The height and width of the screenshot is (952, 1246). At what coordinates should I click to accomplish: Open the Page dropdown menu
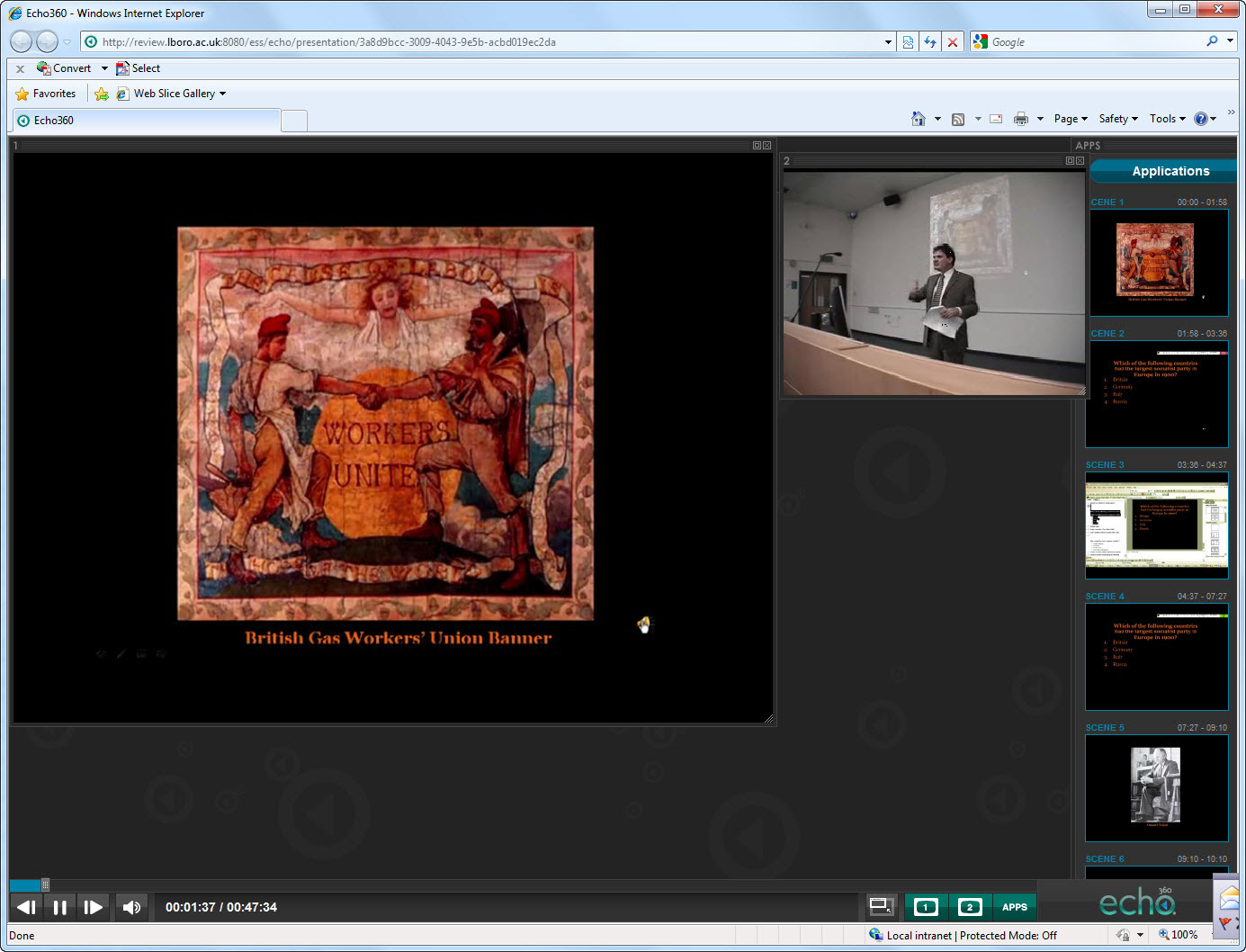1070,119
